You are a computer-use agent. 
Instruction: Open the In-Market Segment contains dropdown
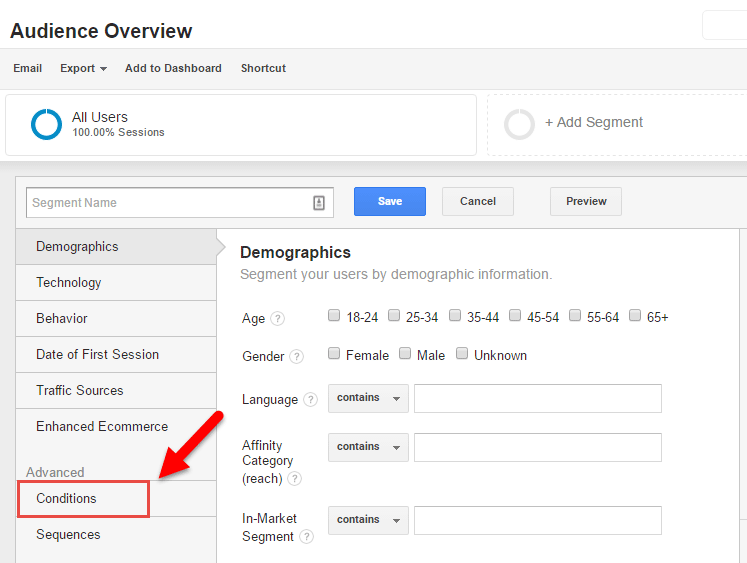pos(368,520)
